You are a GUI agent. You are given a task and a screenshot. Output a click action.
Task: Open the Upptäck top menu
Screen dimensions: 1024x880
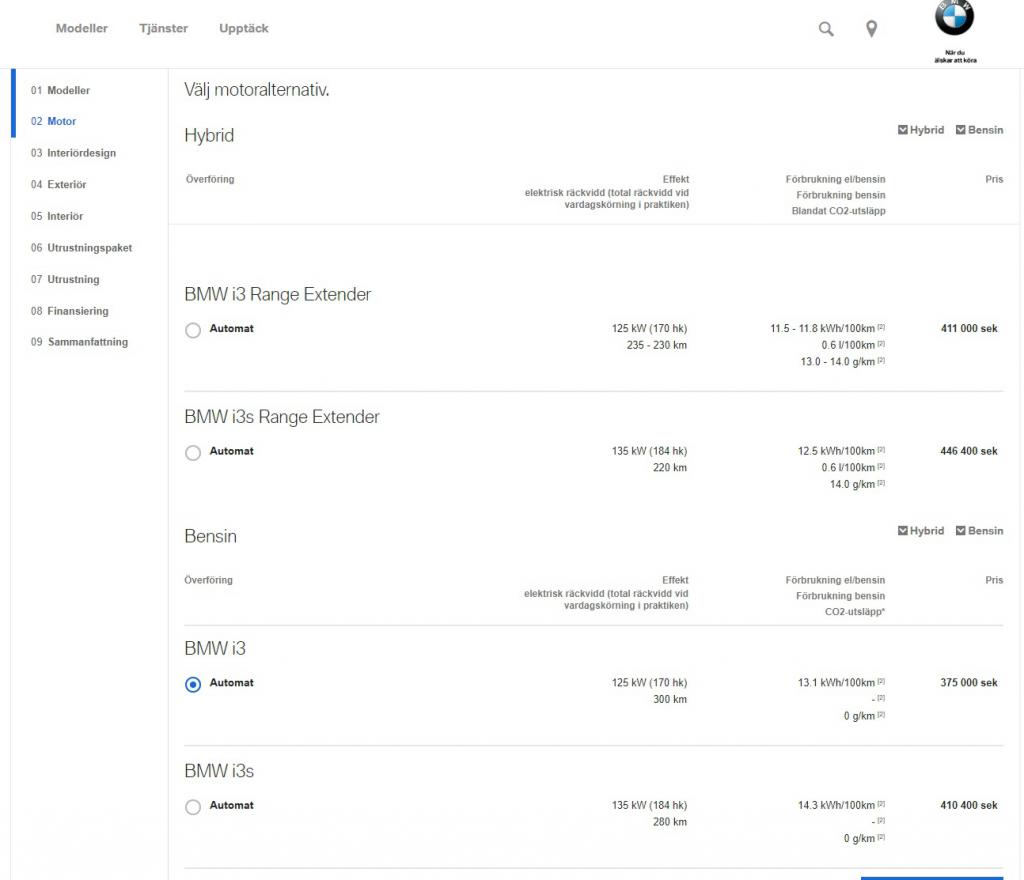244,28
